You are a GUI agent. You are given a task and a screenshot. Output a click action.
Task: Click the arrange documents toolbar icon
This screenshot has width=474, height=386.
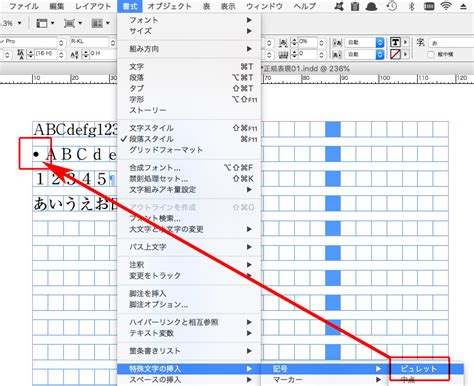click(x=100, y=23)
